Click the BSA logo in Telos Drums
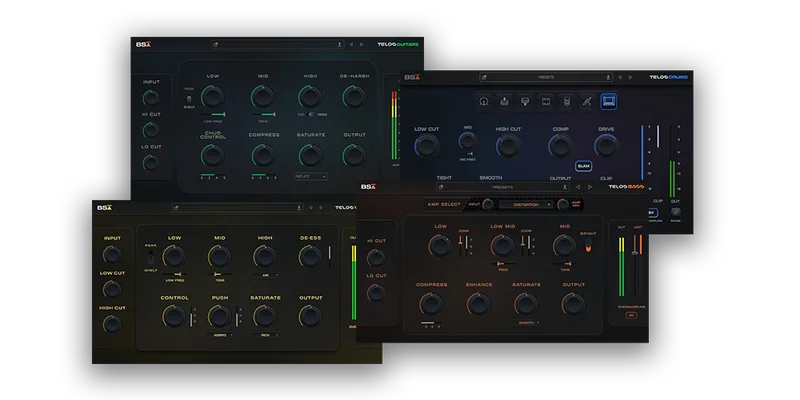Viewport: 800px width, 400px height. click(412, 78)
